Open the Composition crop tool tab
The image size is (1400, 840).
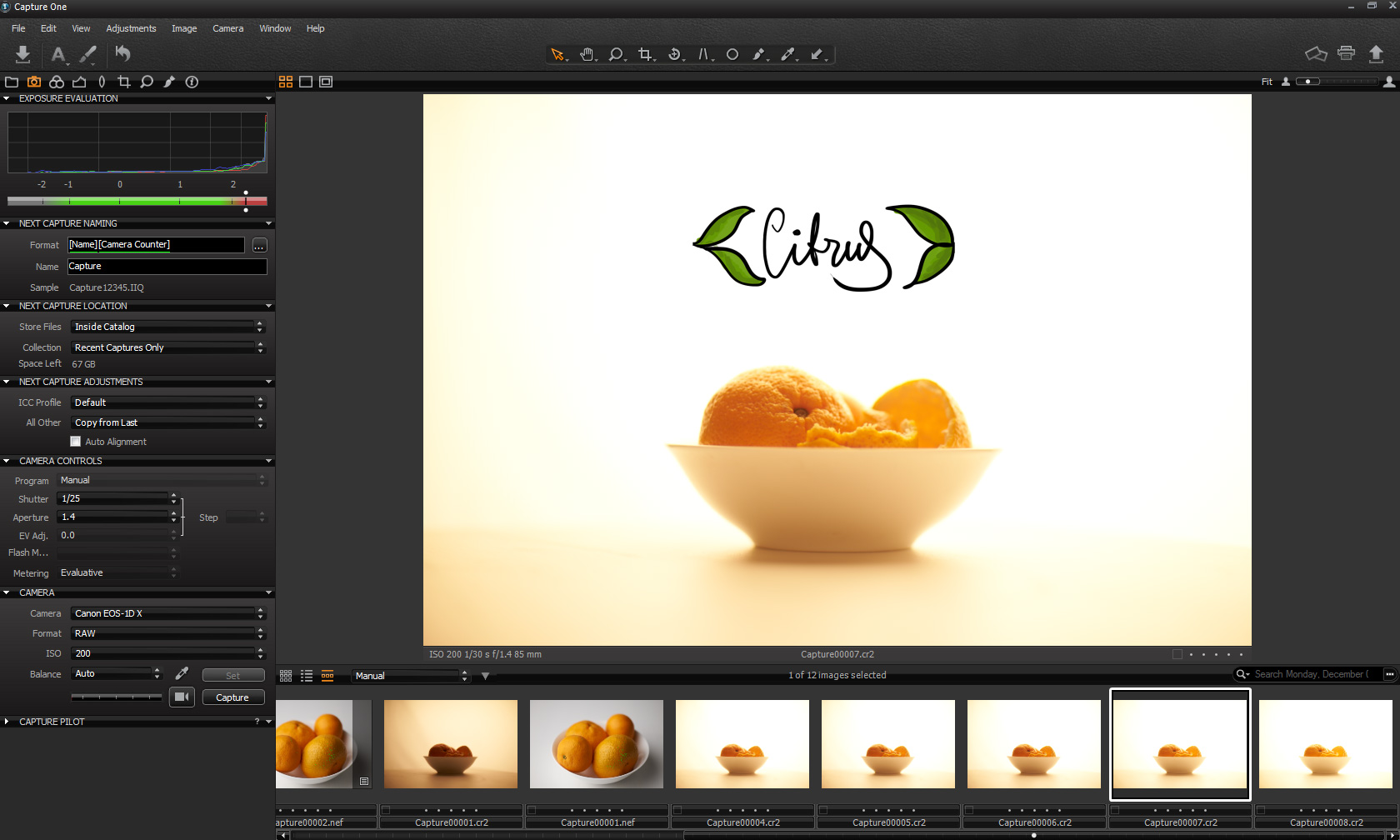[x=124, y=82]
